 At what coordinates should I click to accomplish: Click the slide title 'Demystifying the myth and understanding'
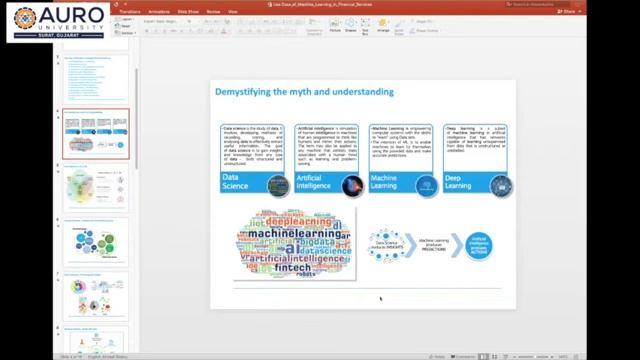tap(304, 92)
